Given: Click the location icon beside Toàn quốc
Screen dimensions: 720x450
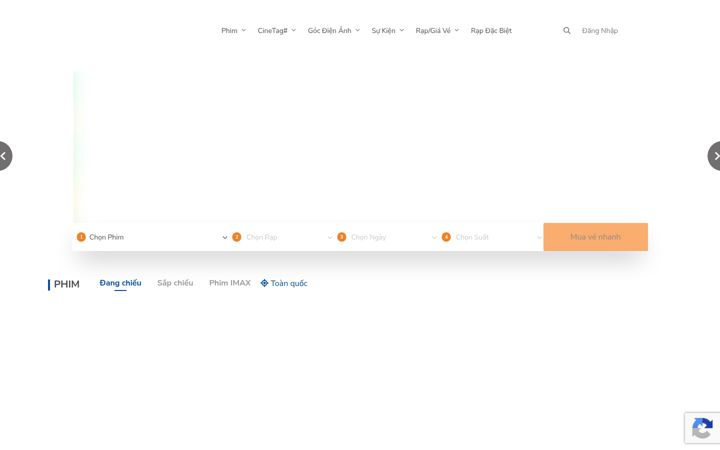Looking at the screenshot, I should click(264, 283).
